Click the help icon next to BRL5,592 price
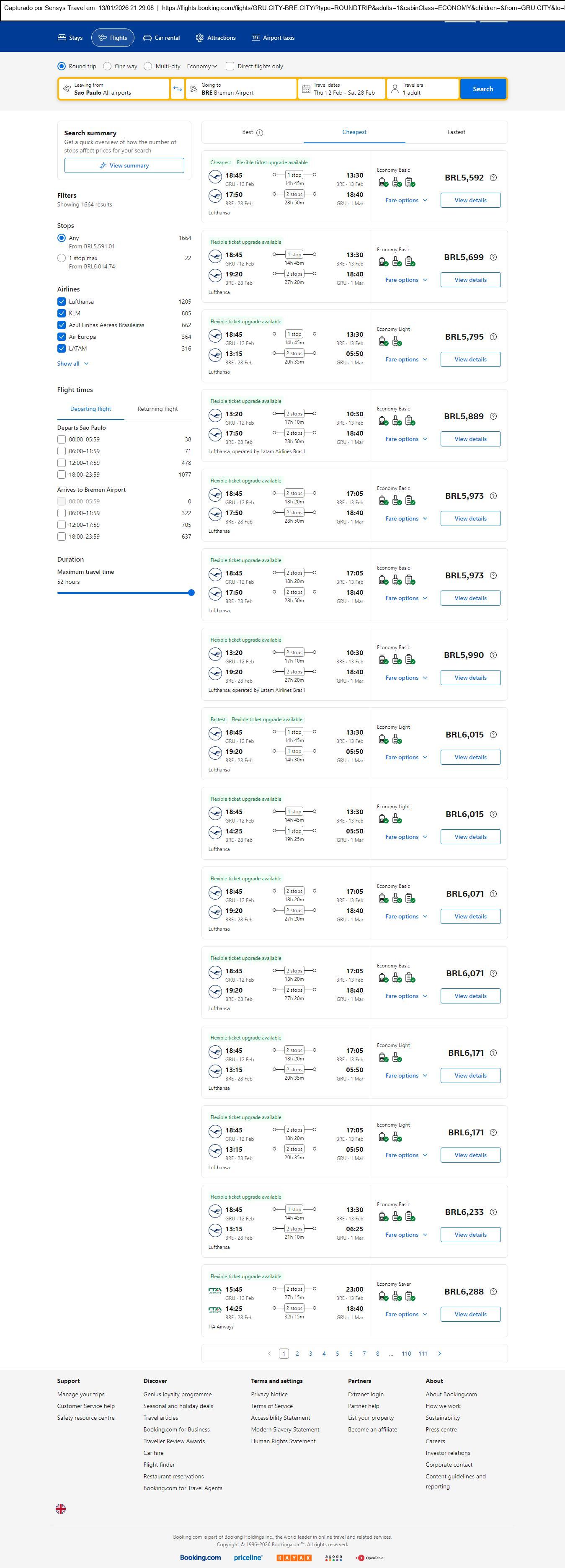 point(493,178)
